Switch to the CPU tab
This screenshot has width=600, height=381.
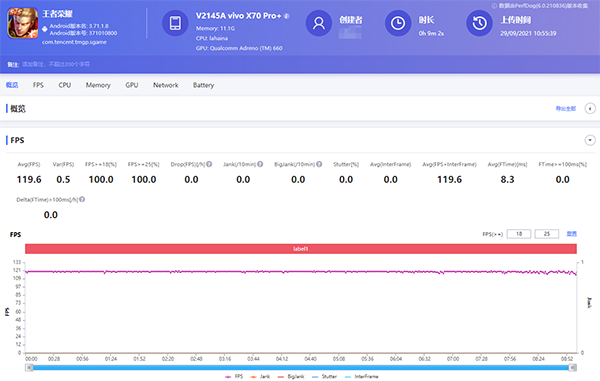tap(65, 85)
